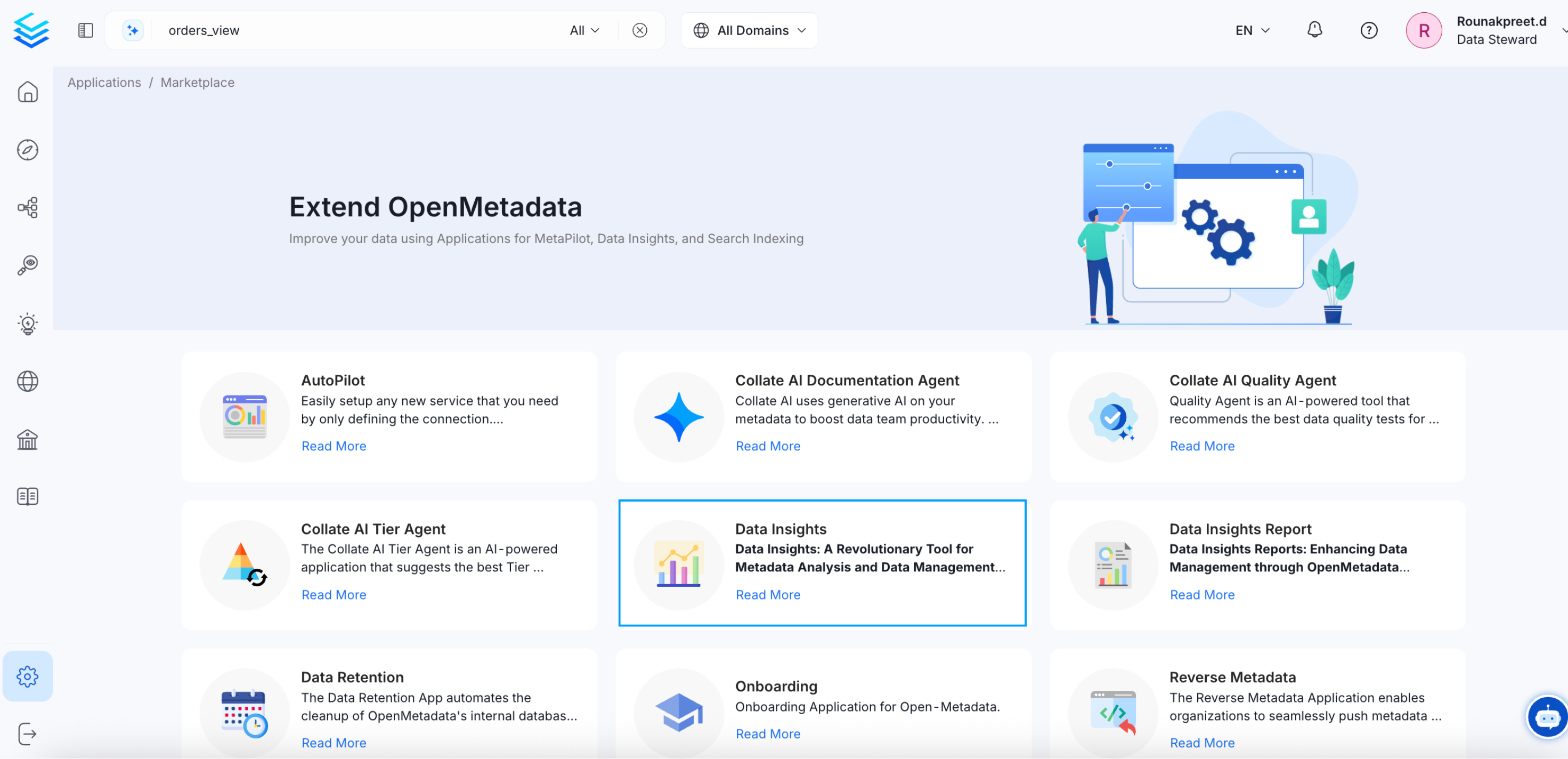1568x759 pixels.
Task: Open the All search filter dropdown
Action: pyautogui.click(x=583, y=30)
